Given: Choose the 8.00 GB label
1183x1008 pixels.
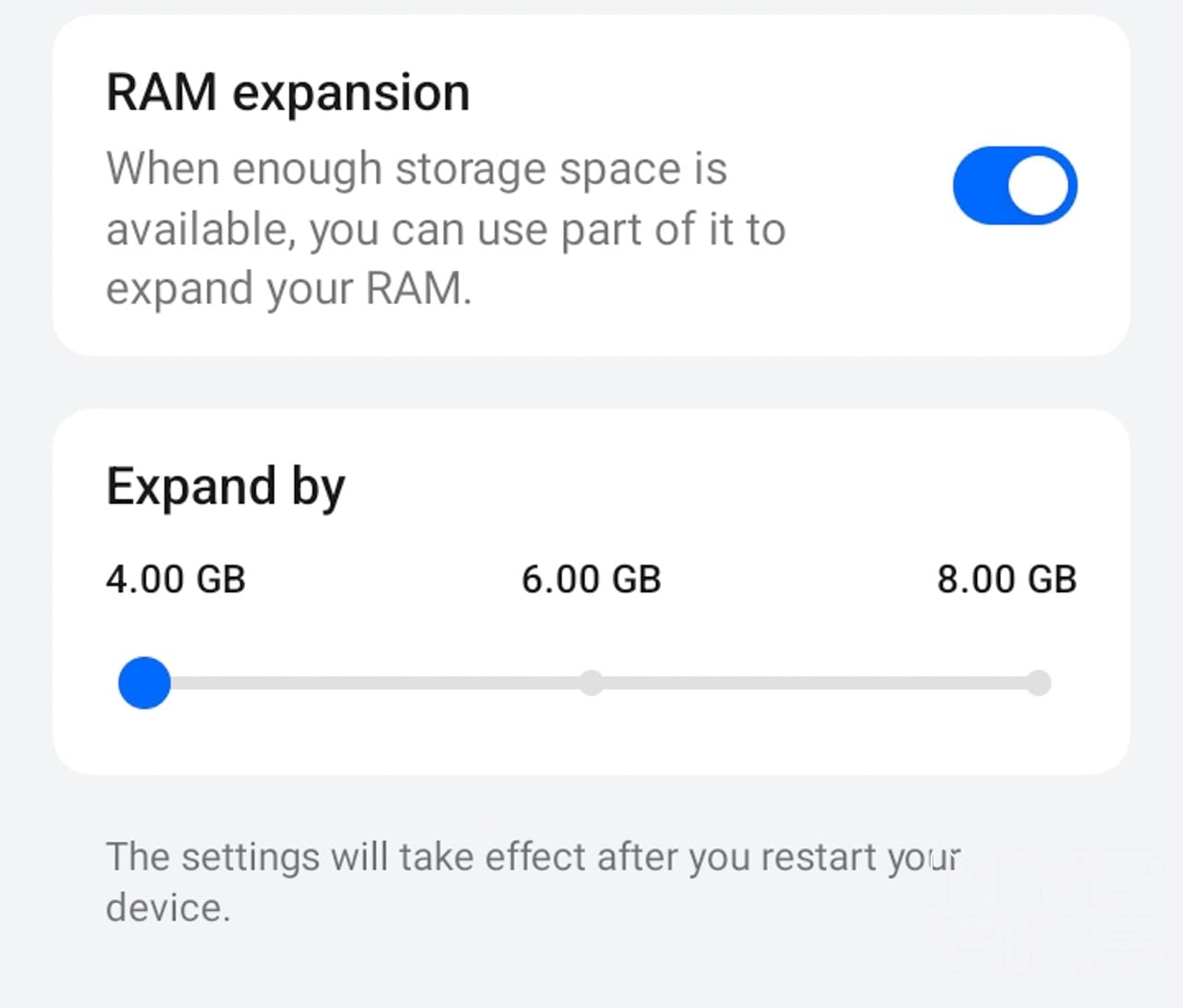Looking at the screenshot, I should pyautogui.click(x=1006, y=579).
